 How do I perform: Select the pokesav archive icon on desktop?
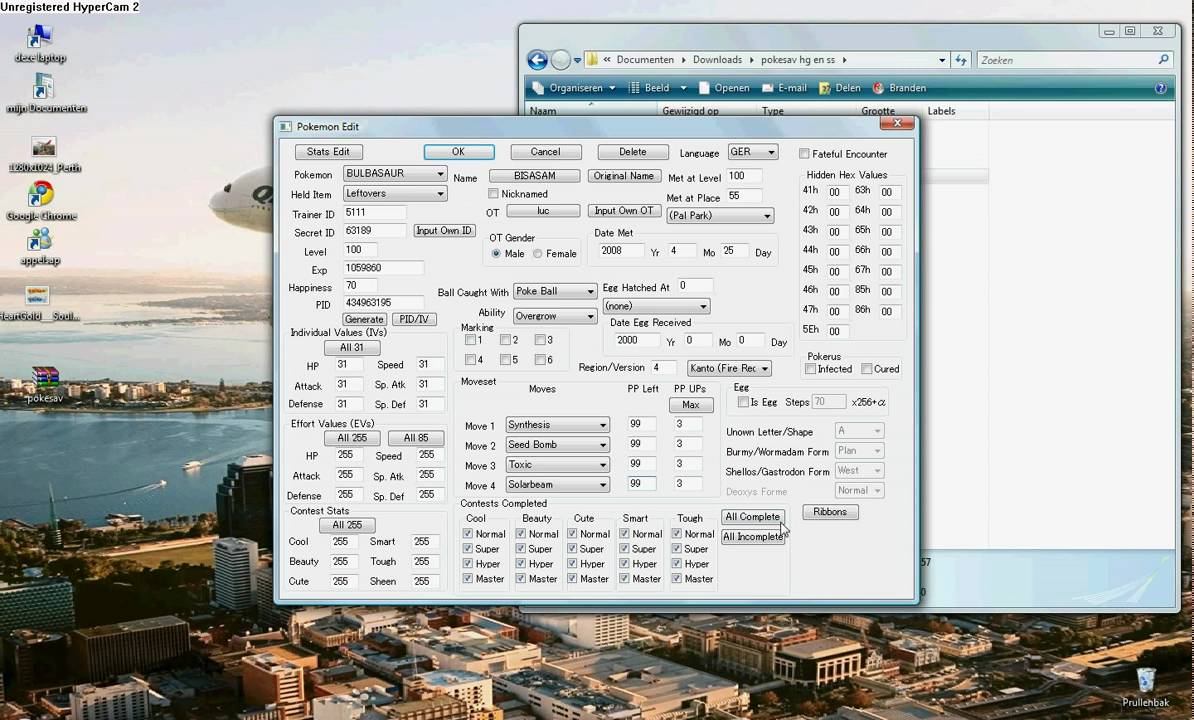[x=45, y=384]
